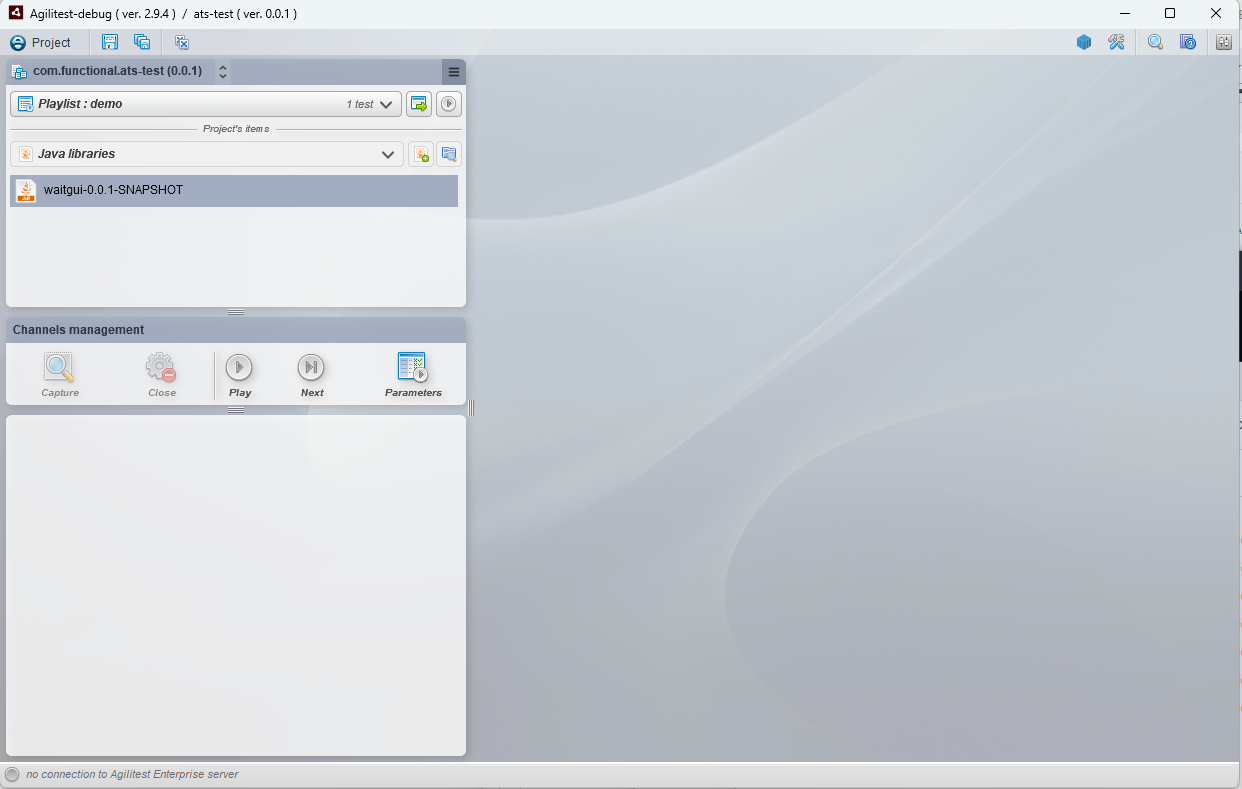
Task: Open the Project menu
Action: click(x=41, y=43)
